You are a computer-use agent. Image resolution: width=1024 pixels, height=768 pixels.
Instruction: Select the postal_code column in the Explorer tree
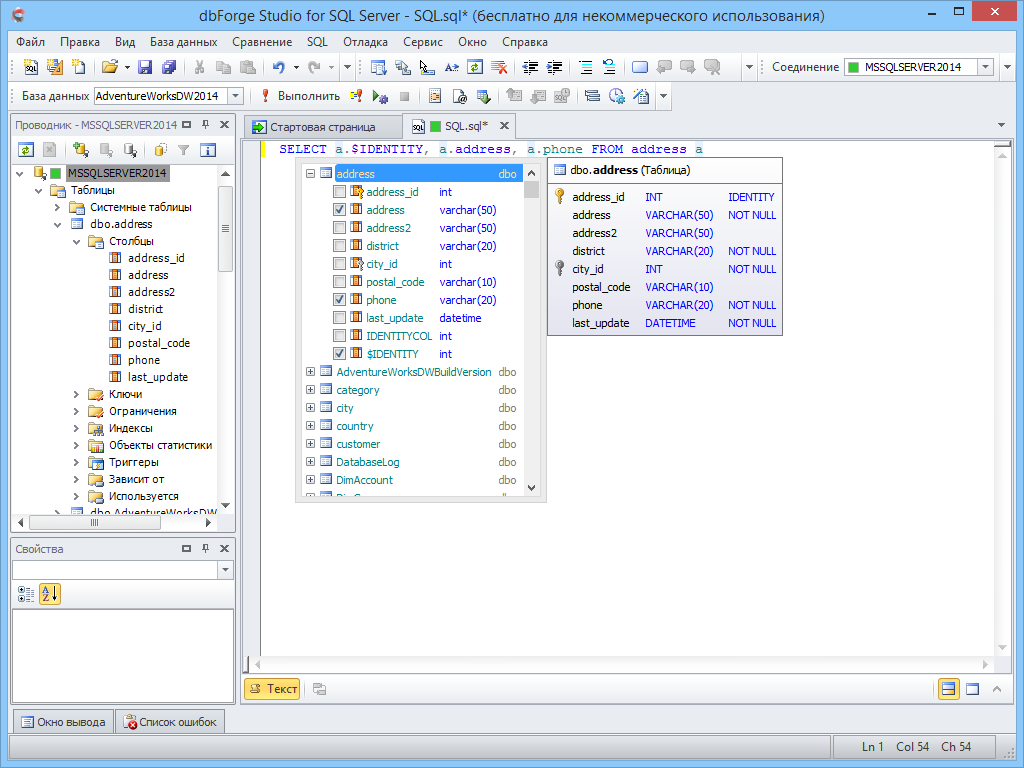(x=158, y=343)
